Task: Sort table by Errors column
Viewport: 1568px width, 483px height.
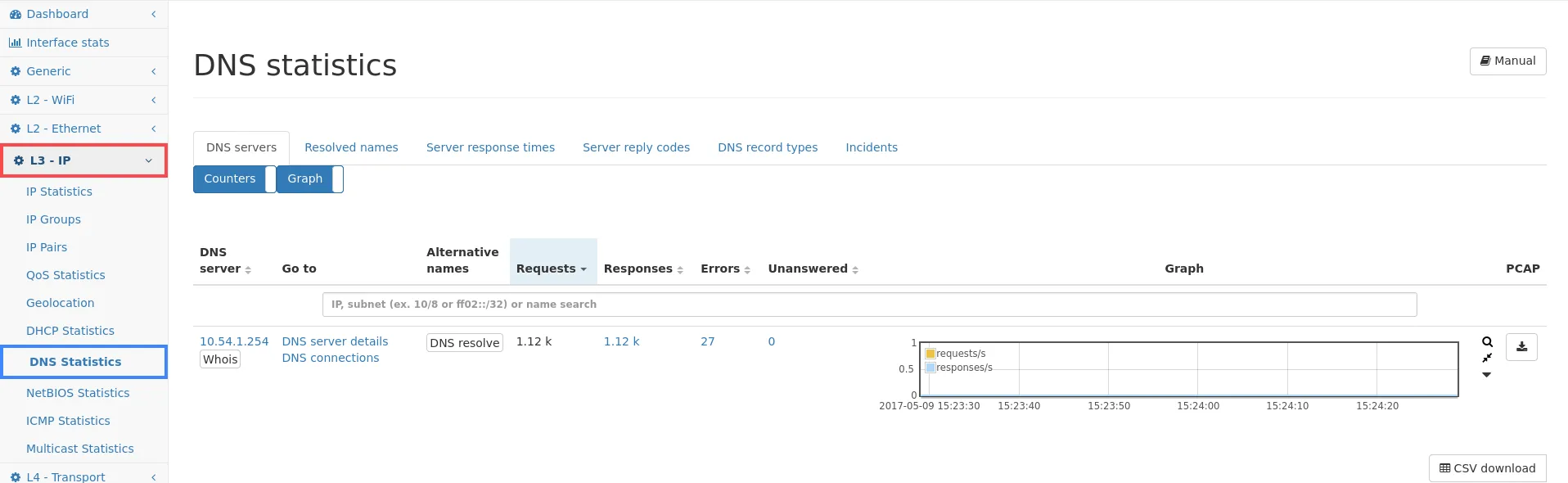Action: (725, 269)
